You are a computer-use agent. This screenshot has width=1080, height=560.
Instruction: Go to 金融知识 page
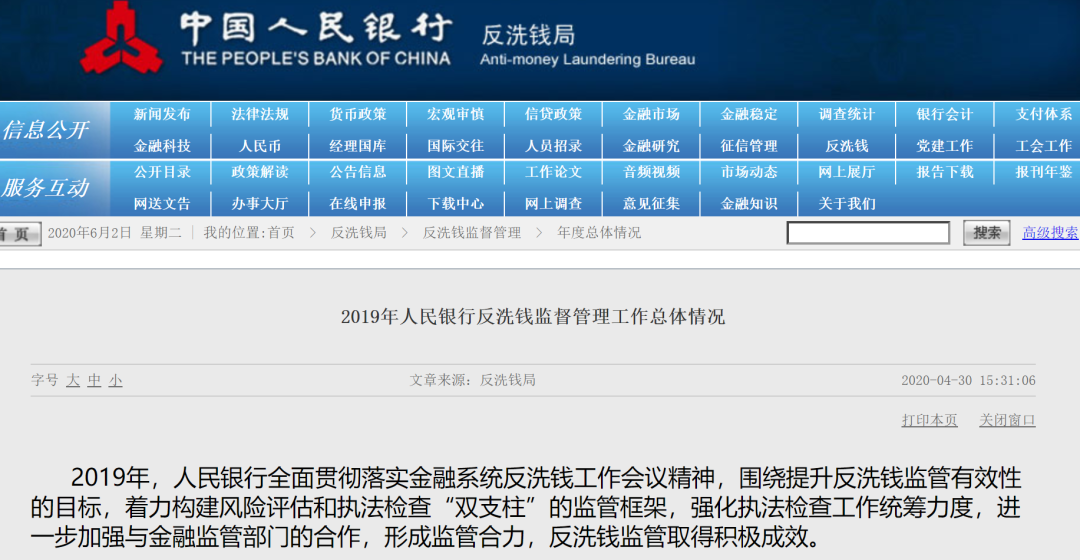coord(749,204)
